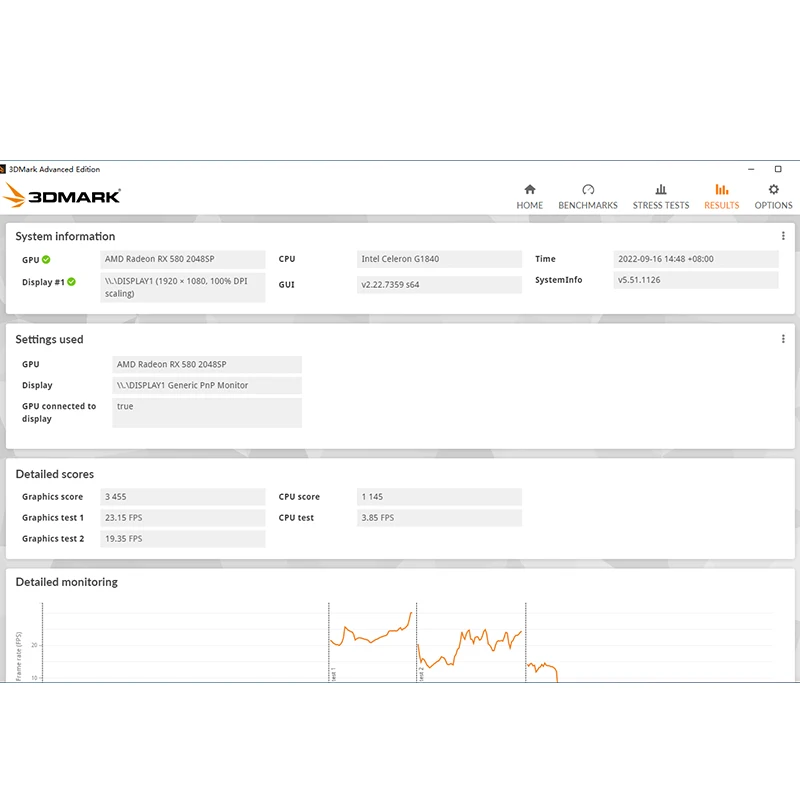Expand three-dot menu in Settings used panel
The height and width of the screenshot is (800, 800).
[x=783, y=339]
